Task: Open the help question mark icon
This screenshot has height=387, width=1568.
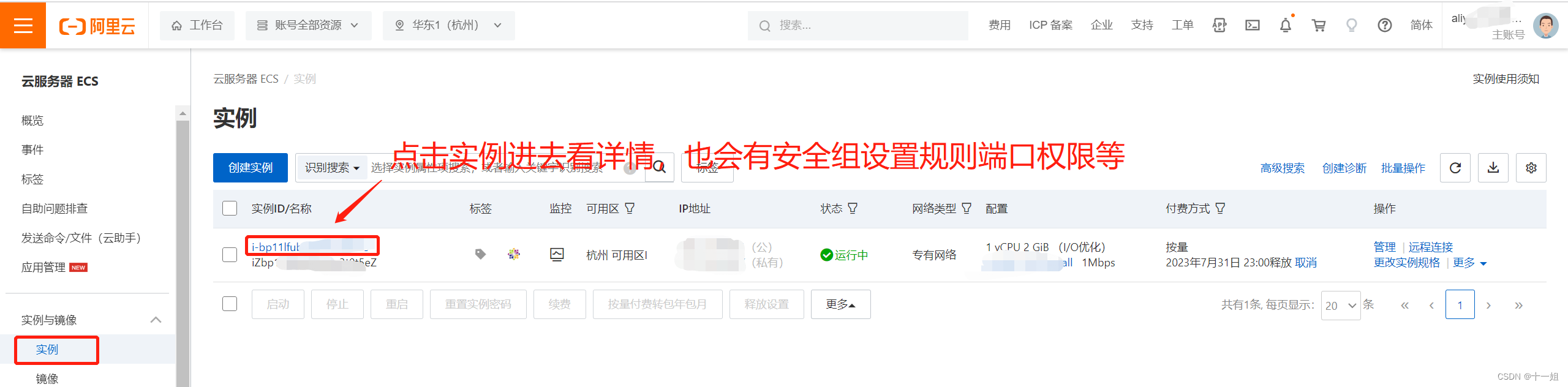Action: click(1385, 25)
